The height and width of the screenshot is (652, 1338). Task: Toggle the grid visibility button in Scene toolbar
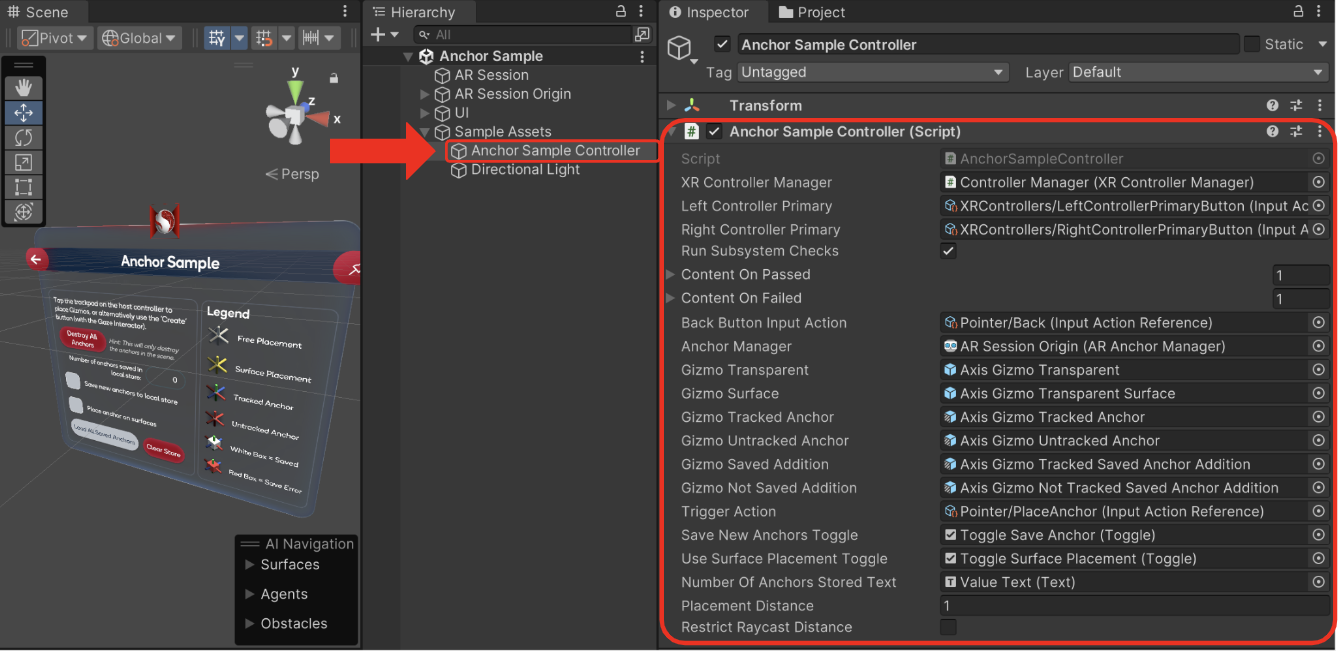click(216, 38)
